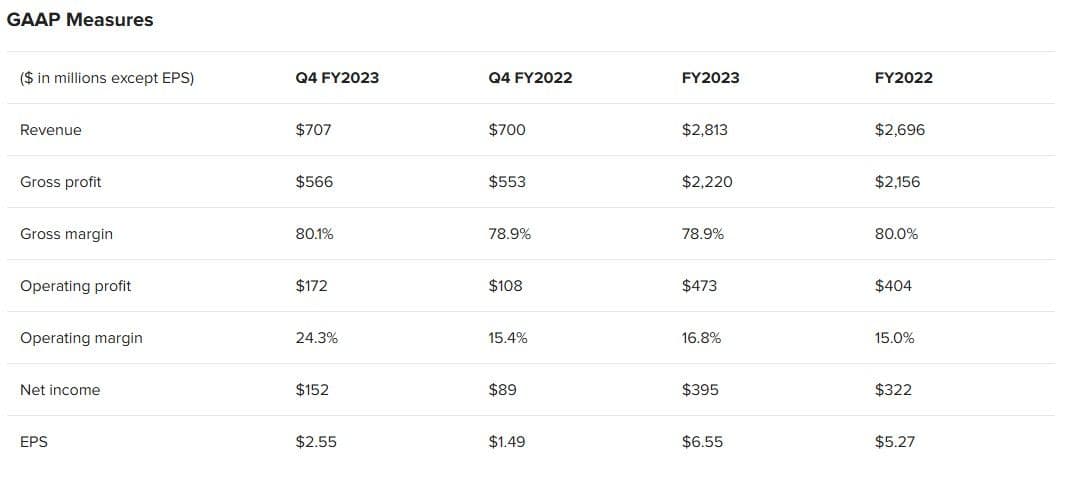This screenshot has height=484, width=1071.
Task: Click the Operating margin row label
Action: click(81, 338)
